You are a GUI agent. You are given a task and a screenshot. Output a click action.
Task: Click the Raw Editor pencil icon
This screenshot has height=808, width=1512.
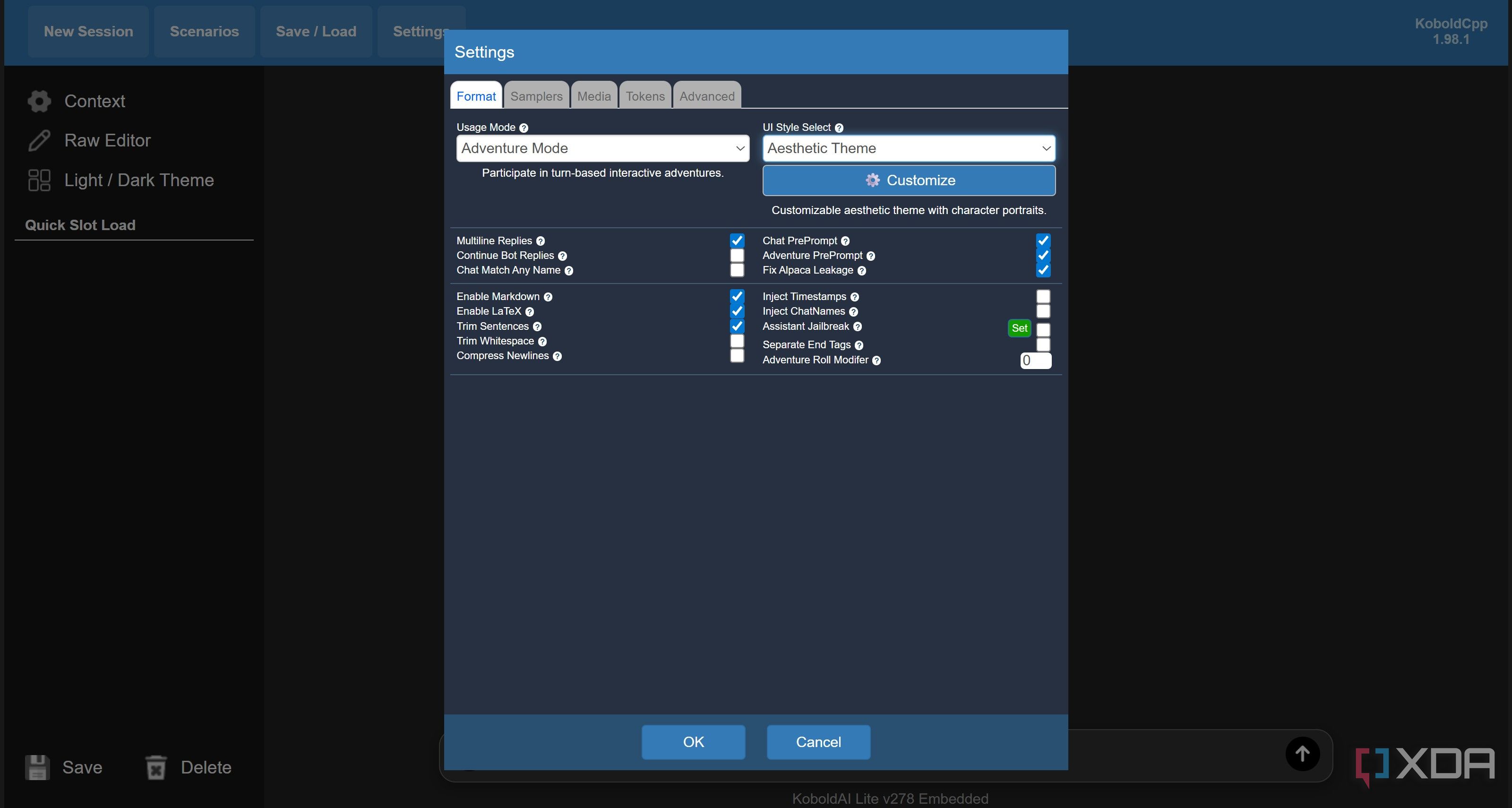[x=39, y=140]
